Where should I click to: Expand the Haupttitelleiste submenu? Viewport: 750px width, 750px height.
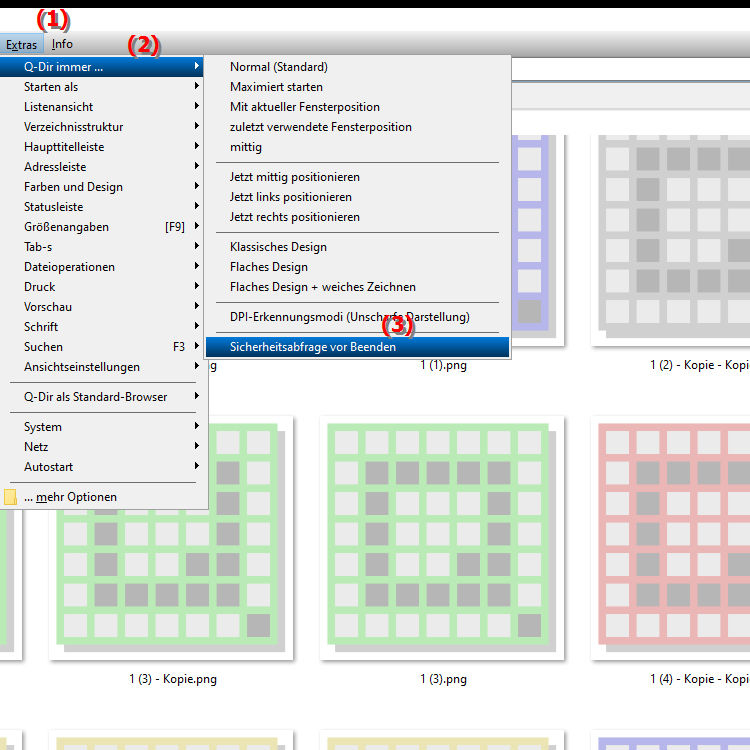(101, 147)
